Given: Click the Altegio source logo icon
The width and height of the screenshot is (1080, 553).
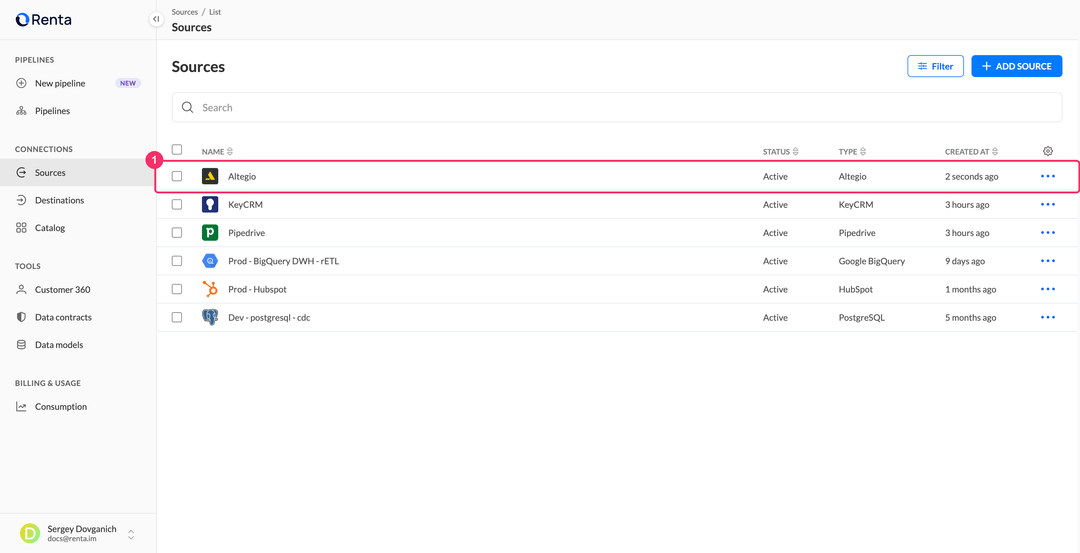Looking at the screenshot, I should 210,176.
